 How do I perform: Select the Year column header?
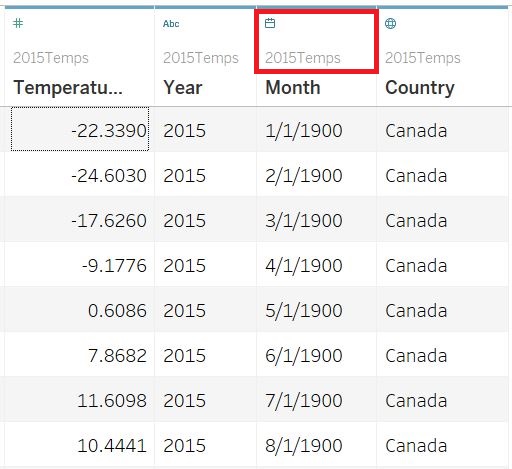(x=183, y=88)
